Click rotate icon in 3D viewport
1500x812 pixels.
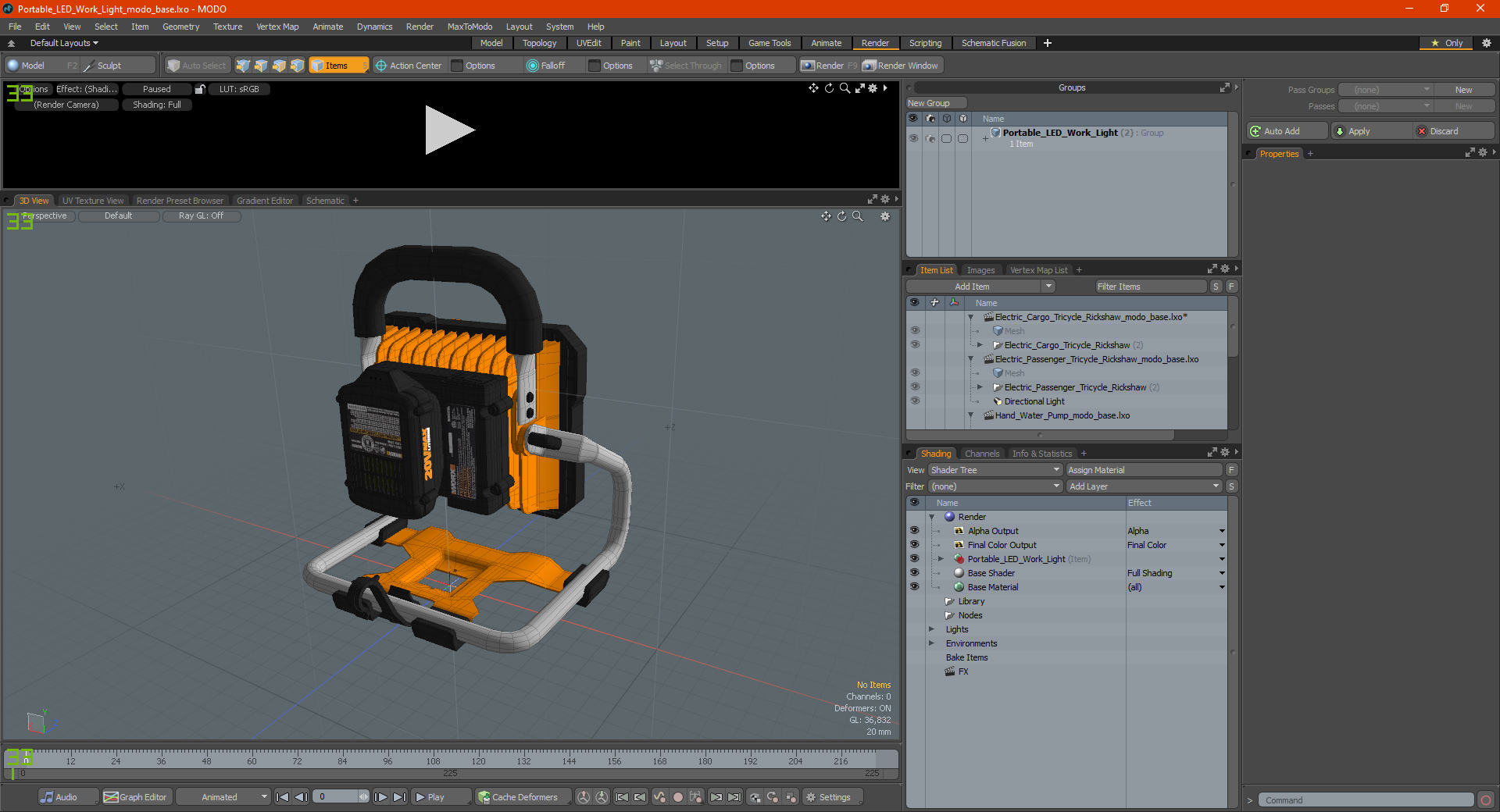point(841,216)
